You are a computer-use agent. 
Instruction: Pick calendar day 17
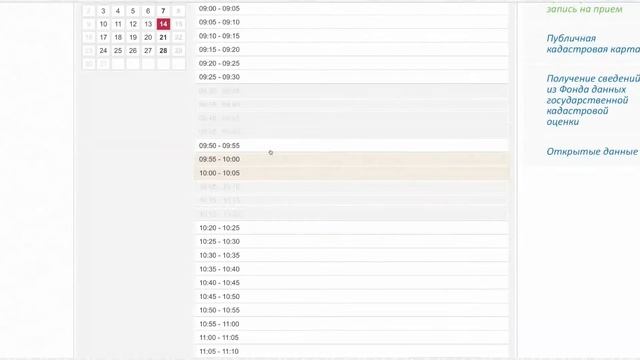tap(103, 38)
